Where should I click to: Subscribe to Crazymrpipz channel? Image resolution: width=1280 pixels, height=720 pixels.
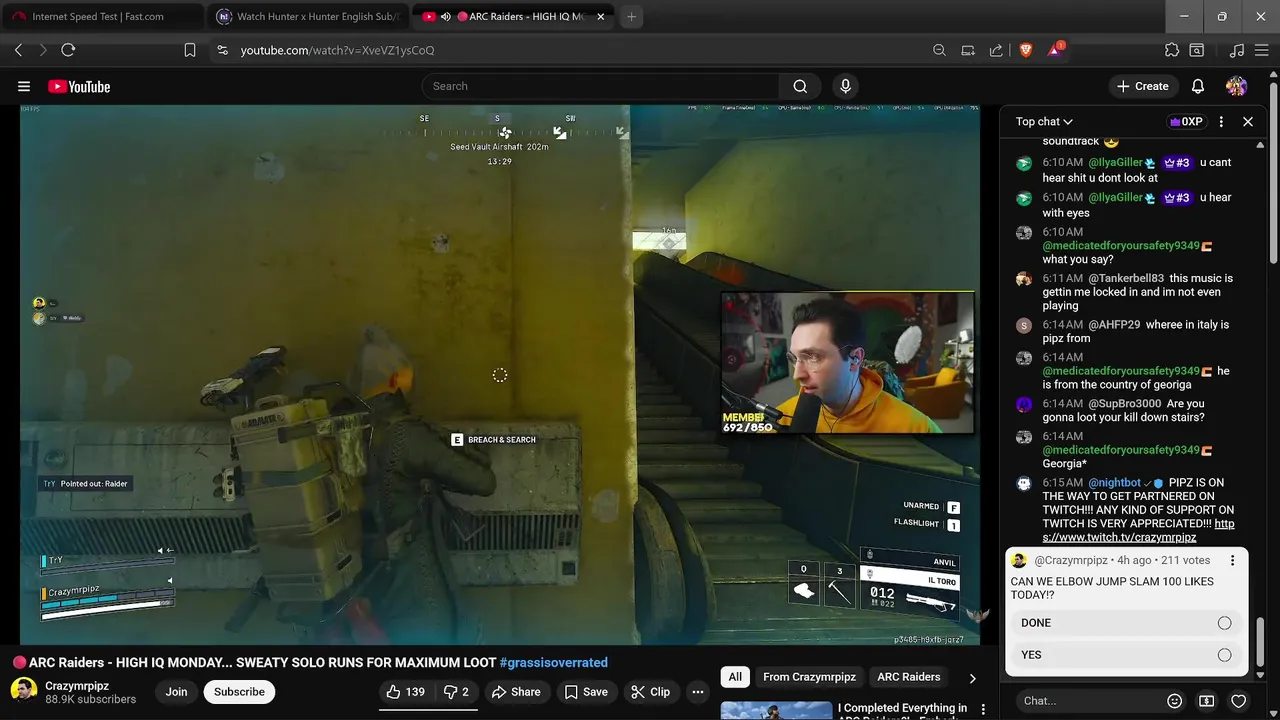(x=239, y=692)
